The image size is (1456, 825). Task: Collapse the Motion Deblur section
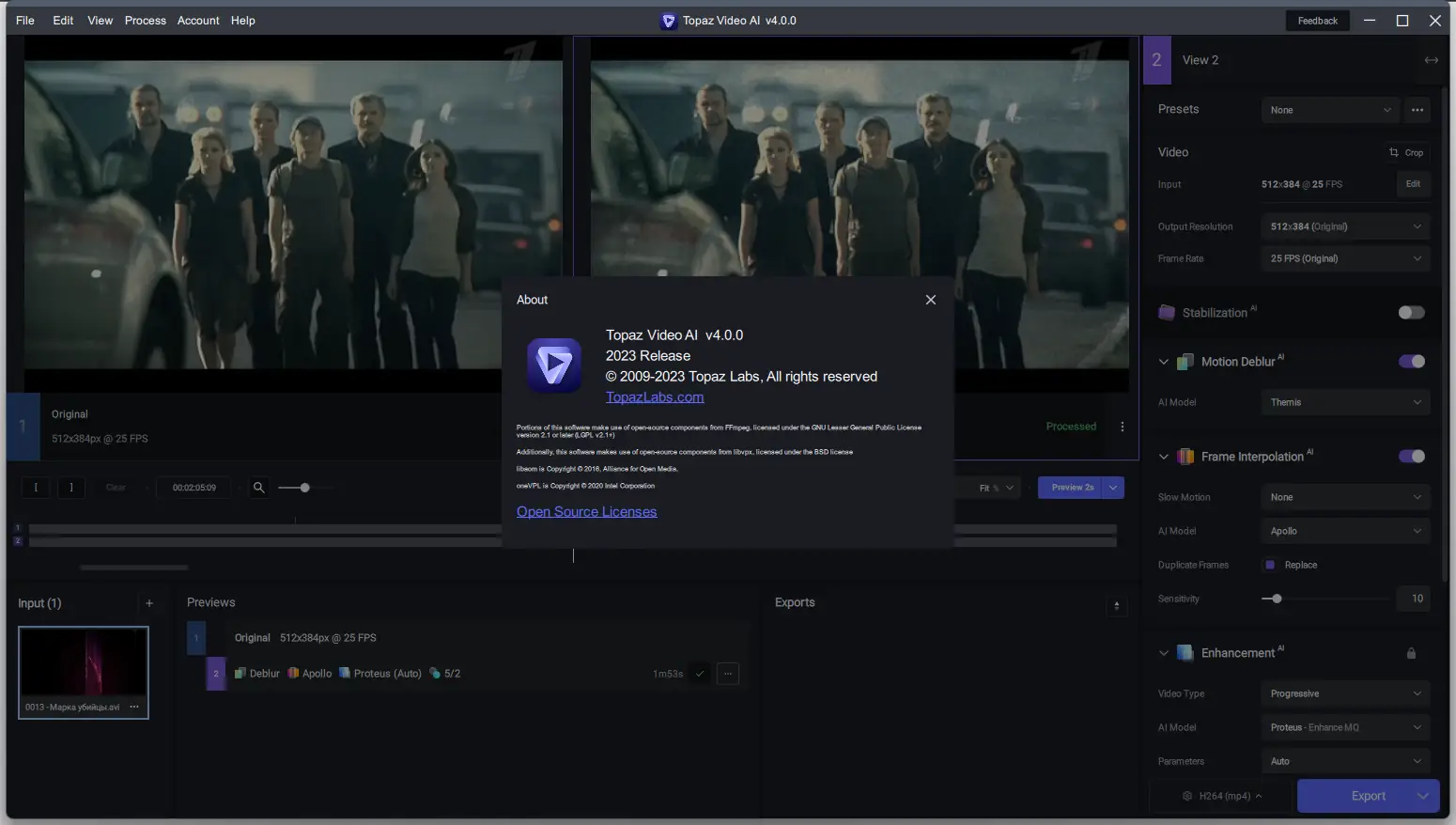pos(1164,362)
